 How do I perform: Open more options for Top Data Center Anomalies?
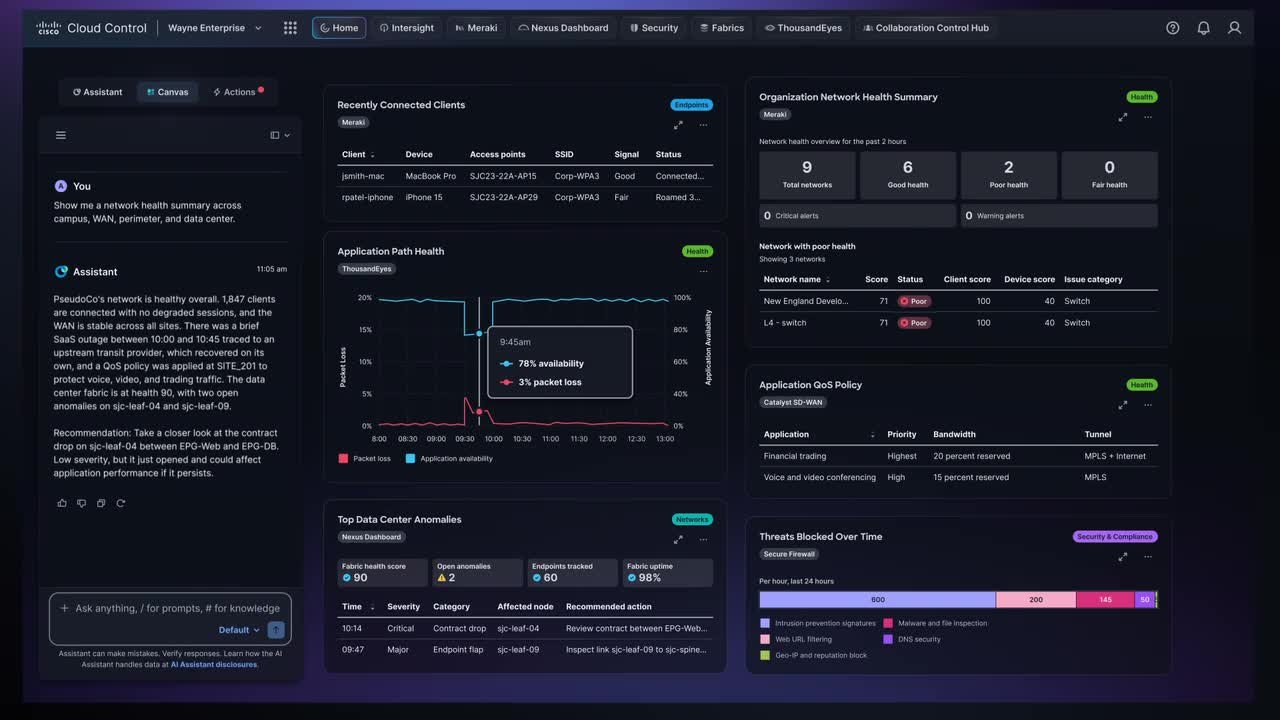[704, 540]
